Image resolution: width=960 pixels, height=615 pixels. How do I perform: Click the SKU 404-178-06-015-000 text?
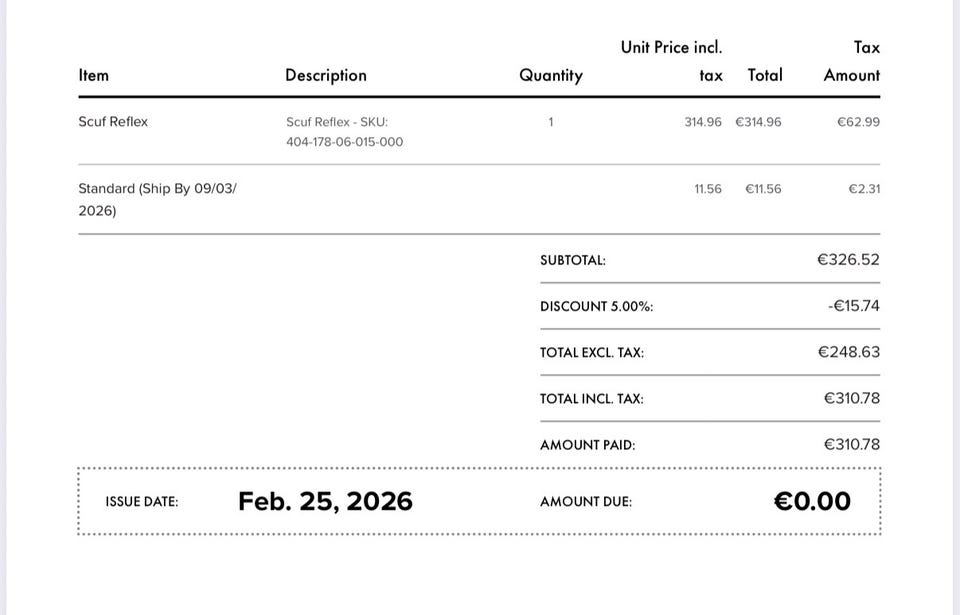(x=344, y=142)
